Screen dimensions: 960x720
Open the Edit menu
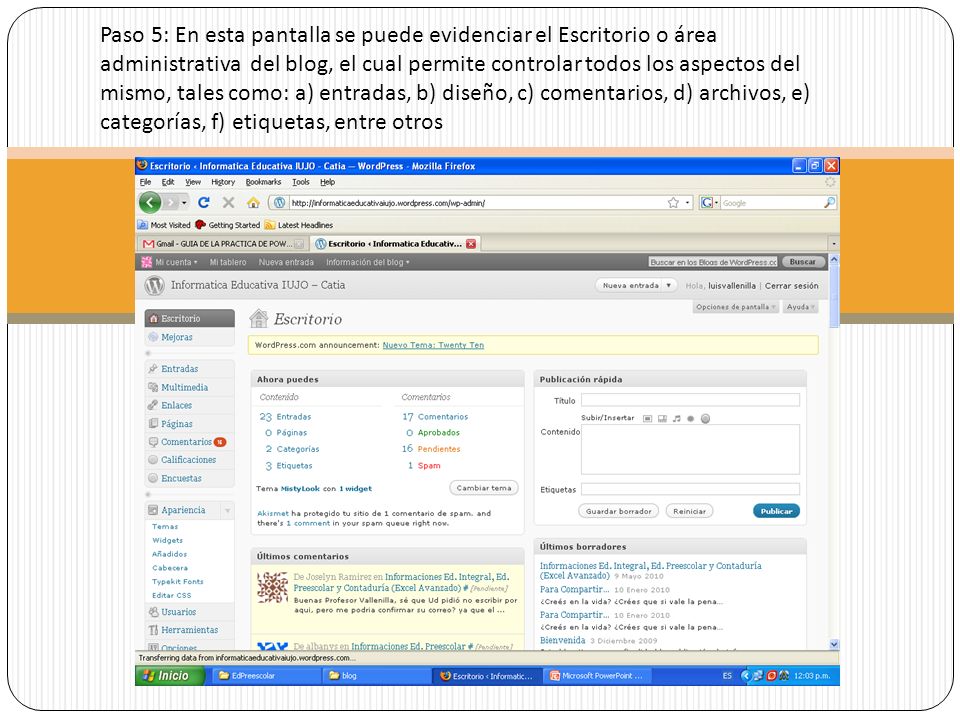pyautogui.click(x=168, y=182)
